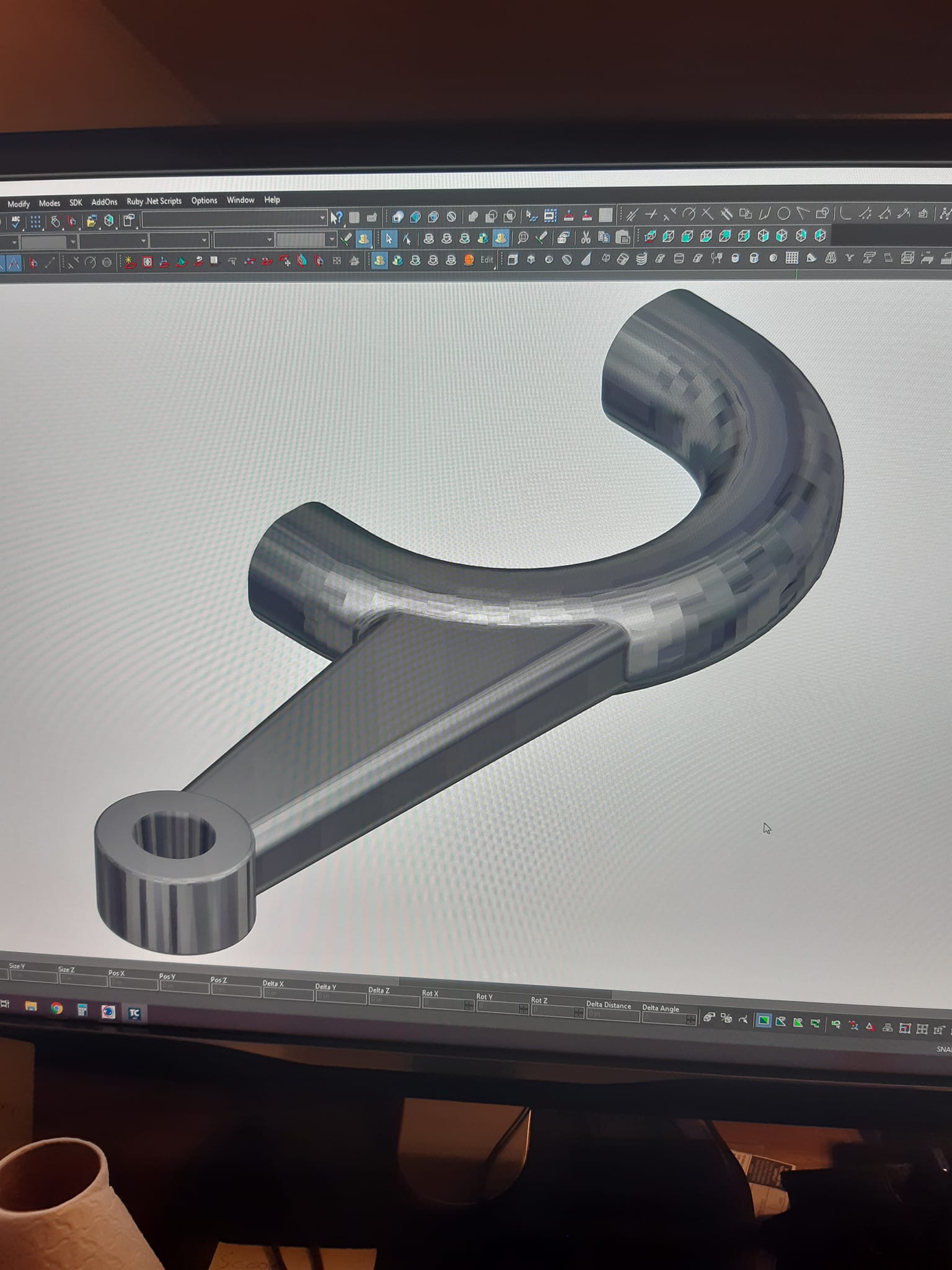Select the arrow Select tool

(x=389, y=238)
